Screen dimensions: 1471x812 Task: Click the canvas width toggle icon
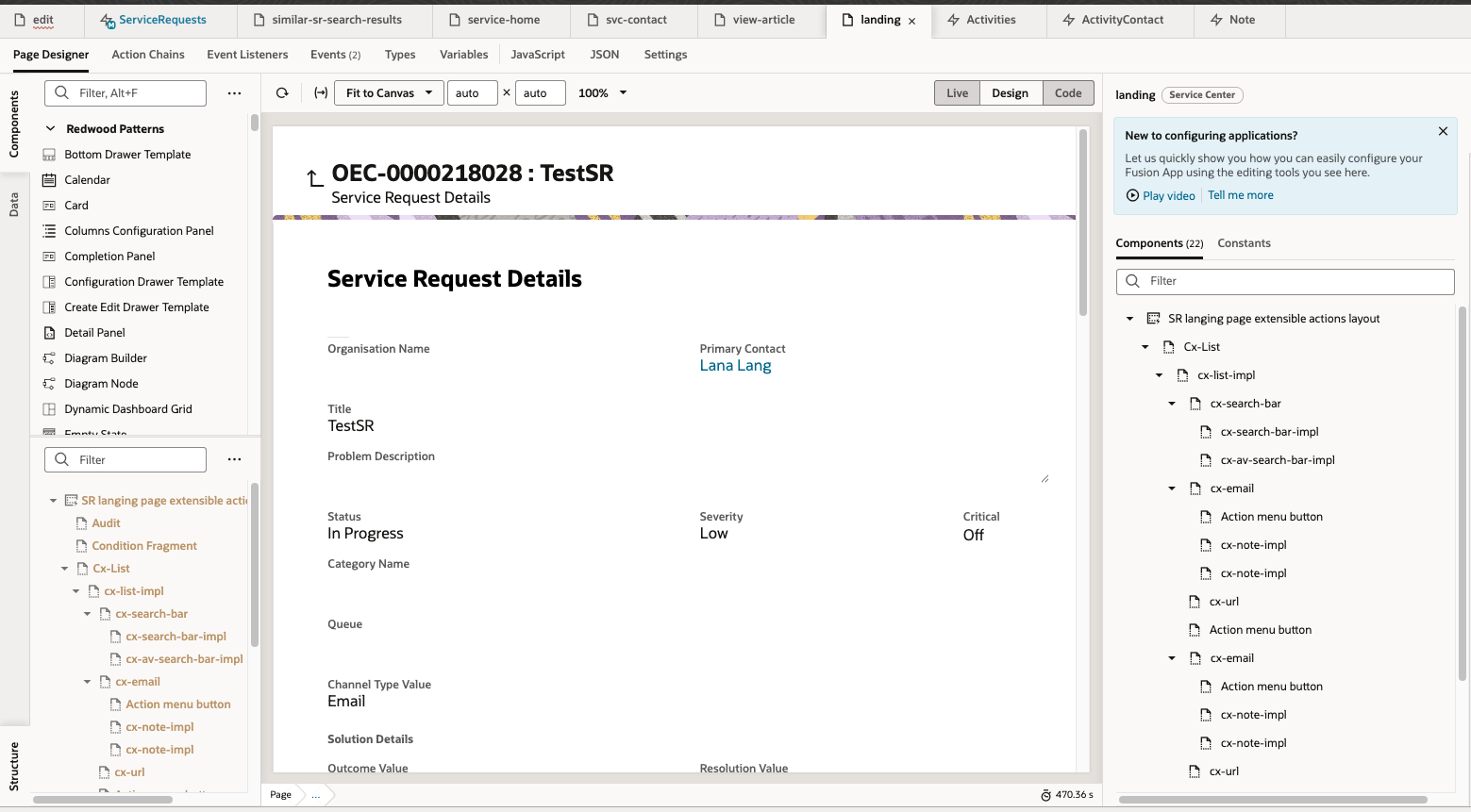(321, 93)
